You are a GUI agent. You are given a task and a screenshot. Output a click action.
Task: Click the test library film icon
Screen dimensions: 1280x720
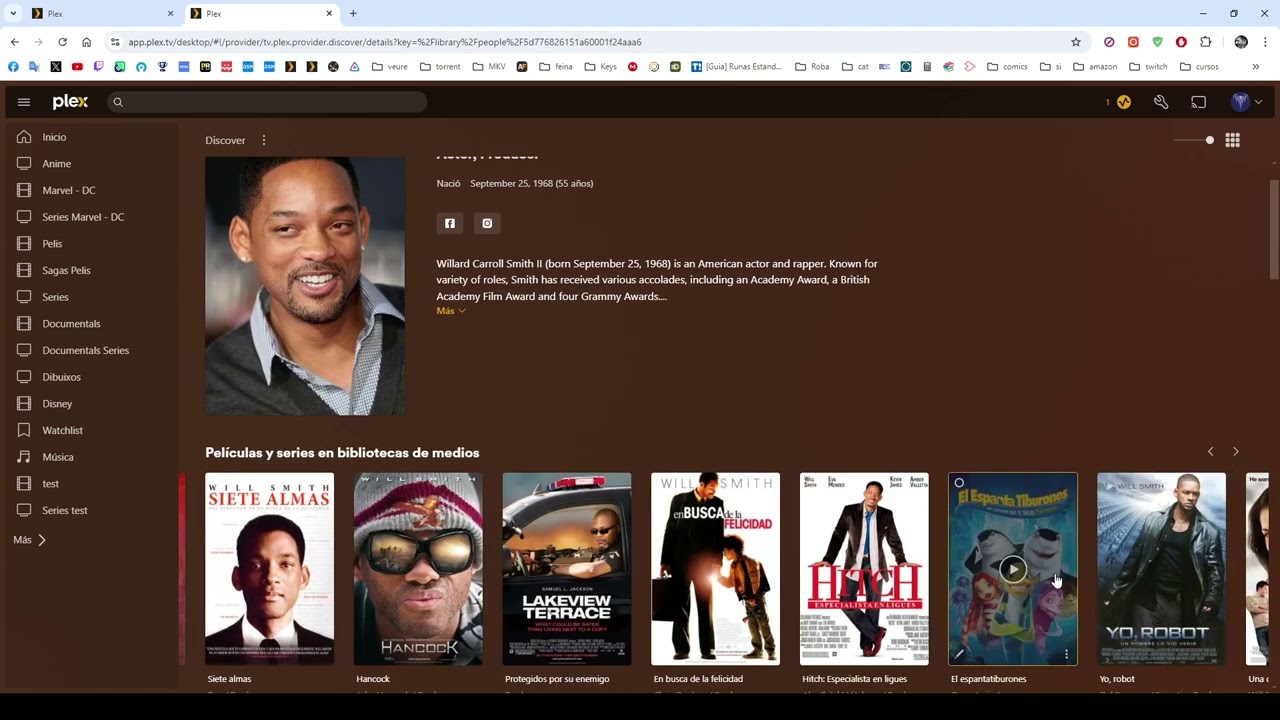pos(24,484)
